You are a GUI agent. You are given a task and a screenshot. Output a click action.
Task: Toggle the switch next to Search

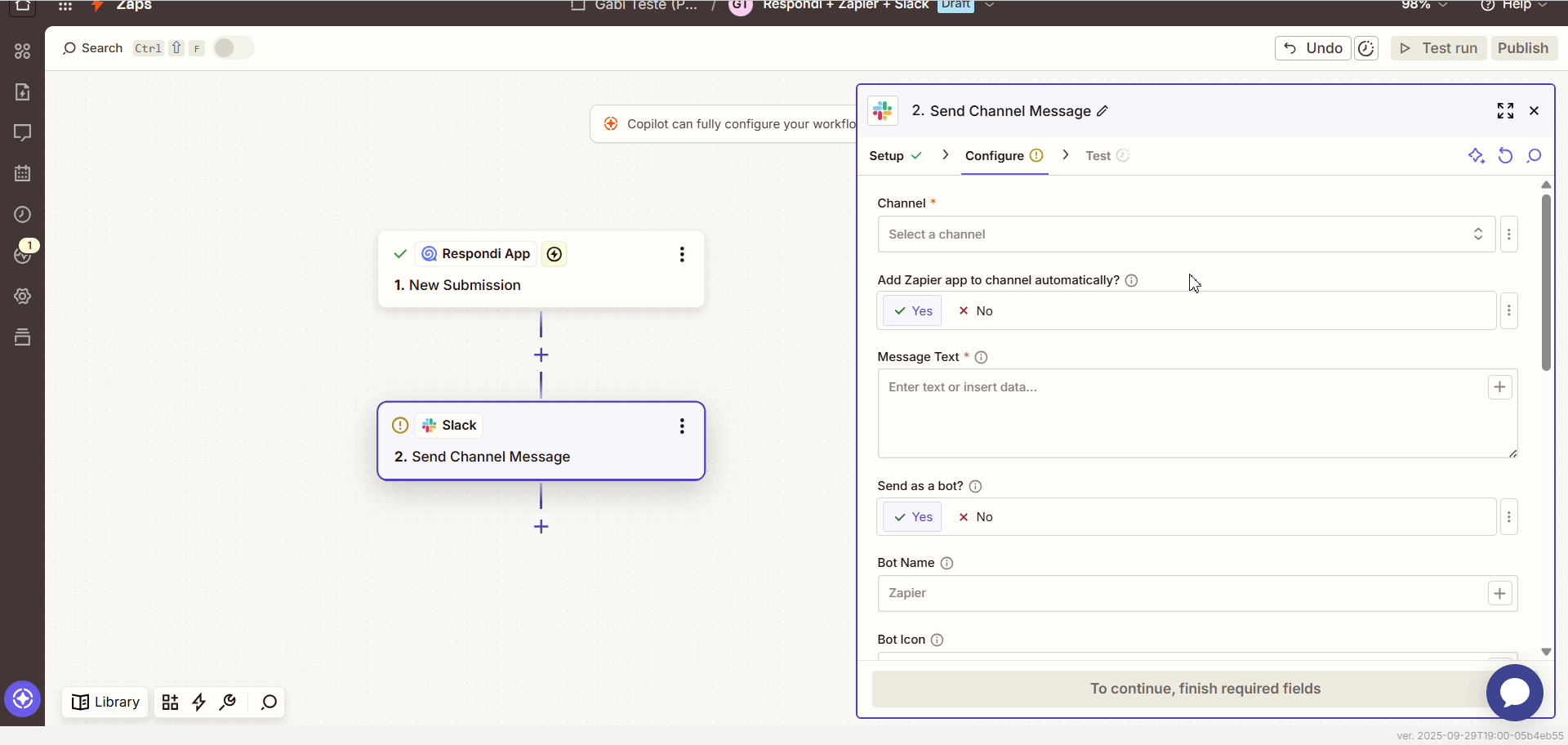pyautogui.click(x=234, y=48)
